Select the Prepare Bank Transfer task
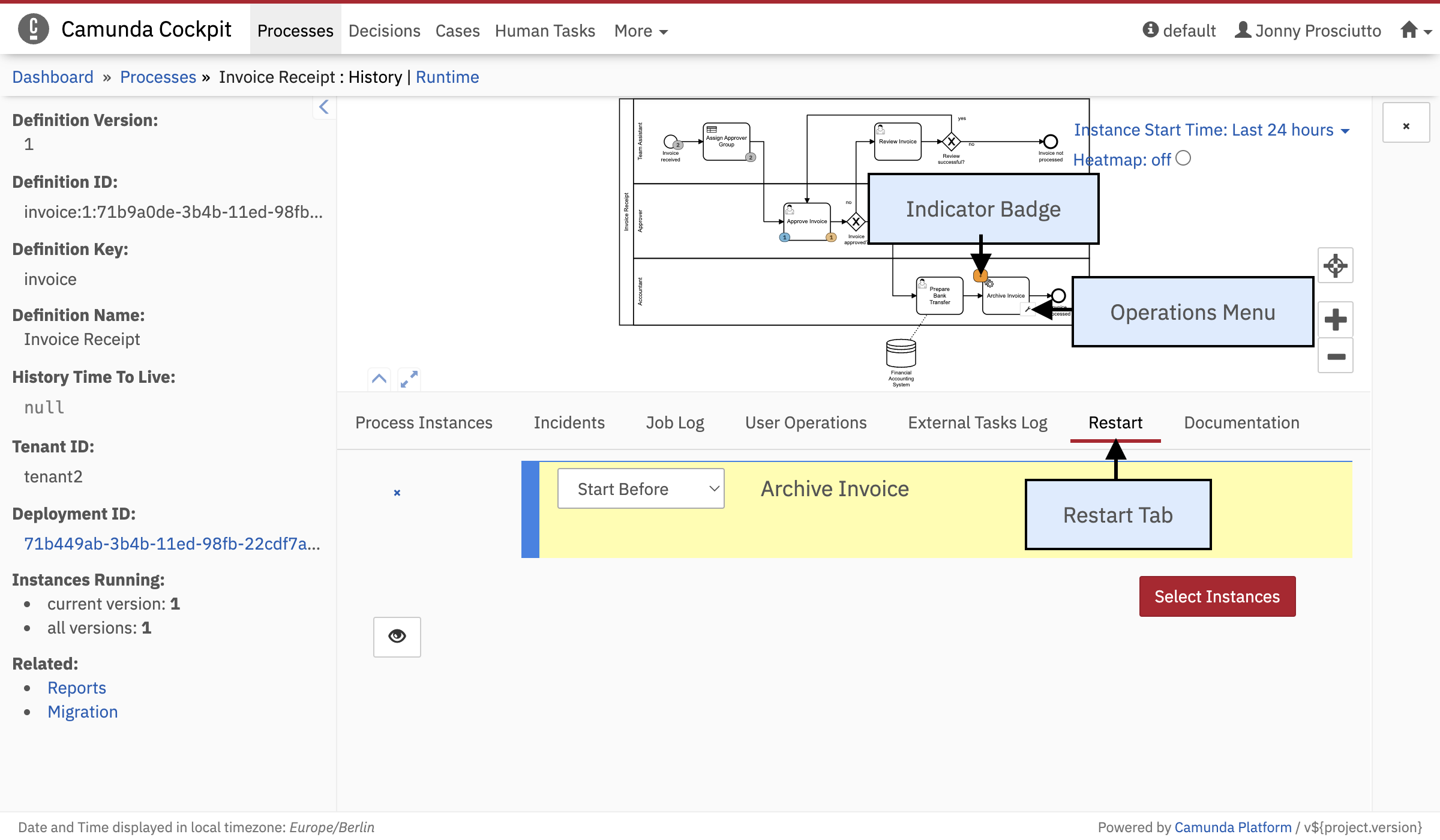The width and height of the screenshot is (1440, 840). coord(940,295)
